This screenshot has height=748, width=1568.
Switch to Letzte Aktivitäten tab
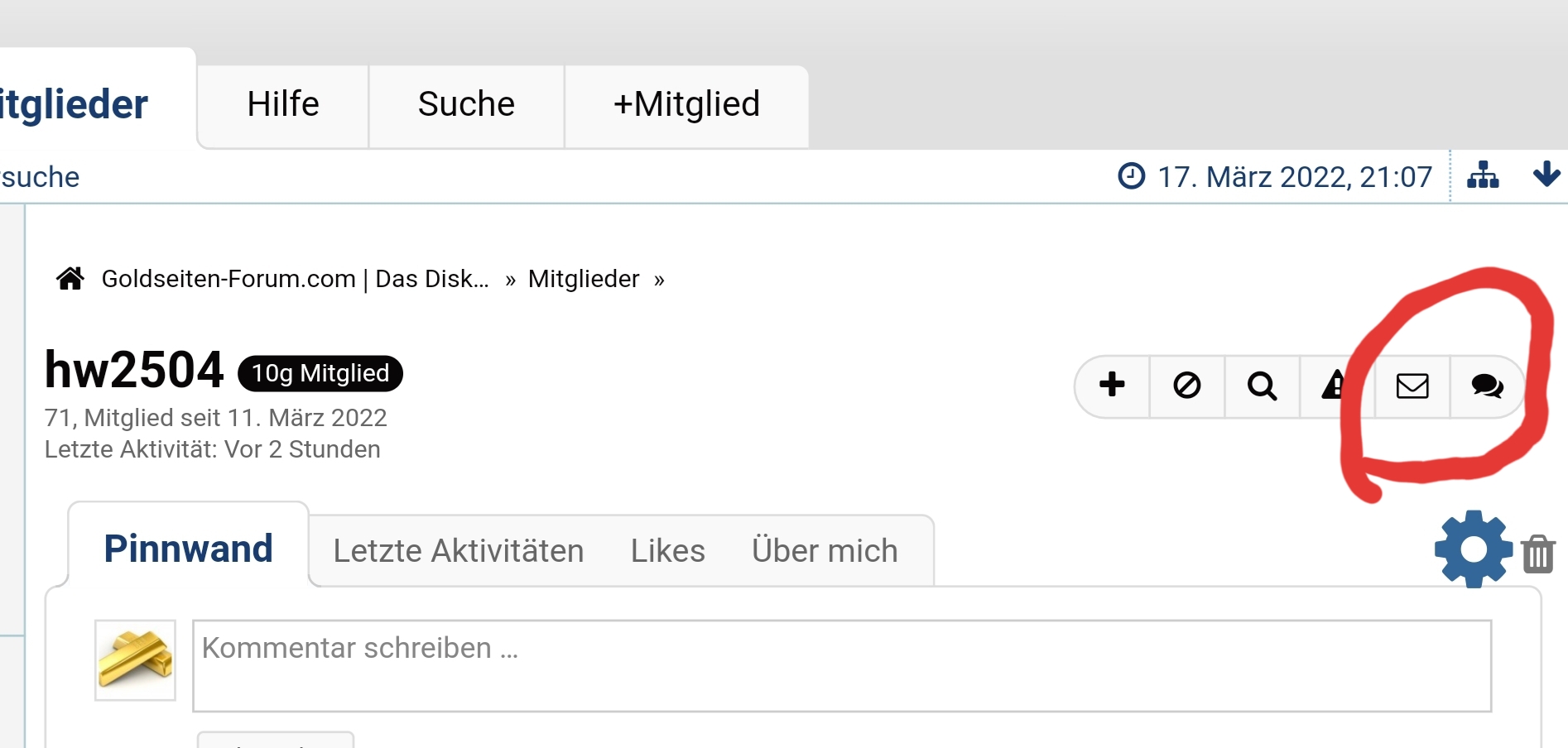(459, 551)
